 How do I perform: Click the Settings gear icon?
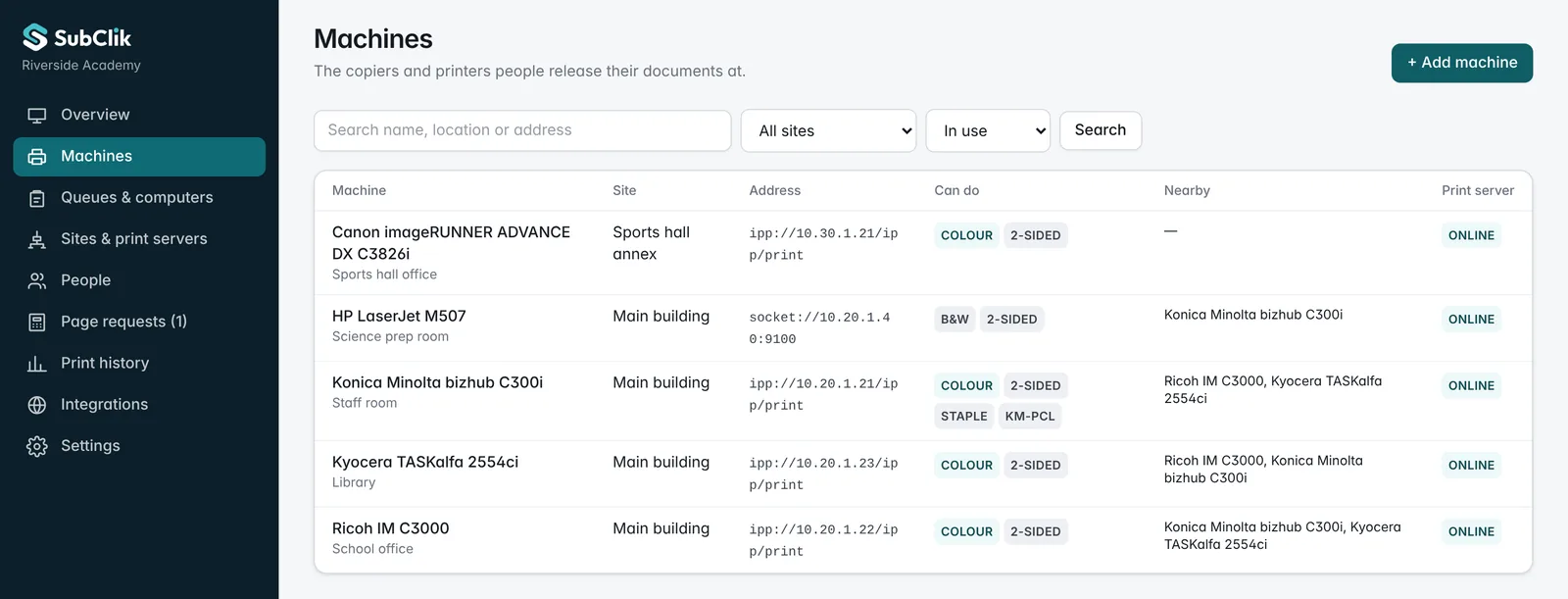(x=37, y=446)
